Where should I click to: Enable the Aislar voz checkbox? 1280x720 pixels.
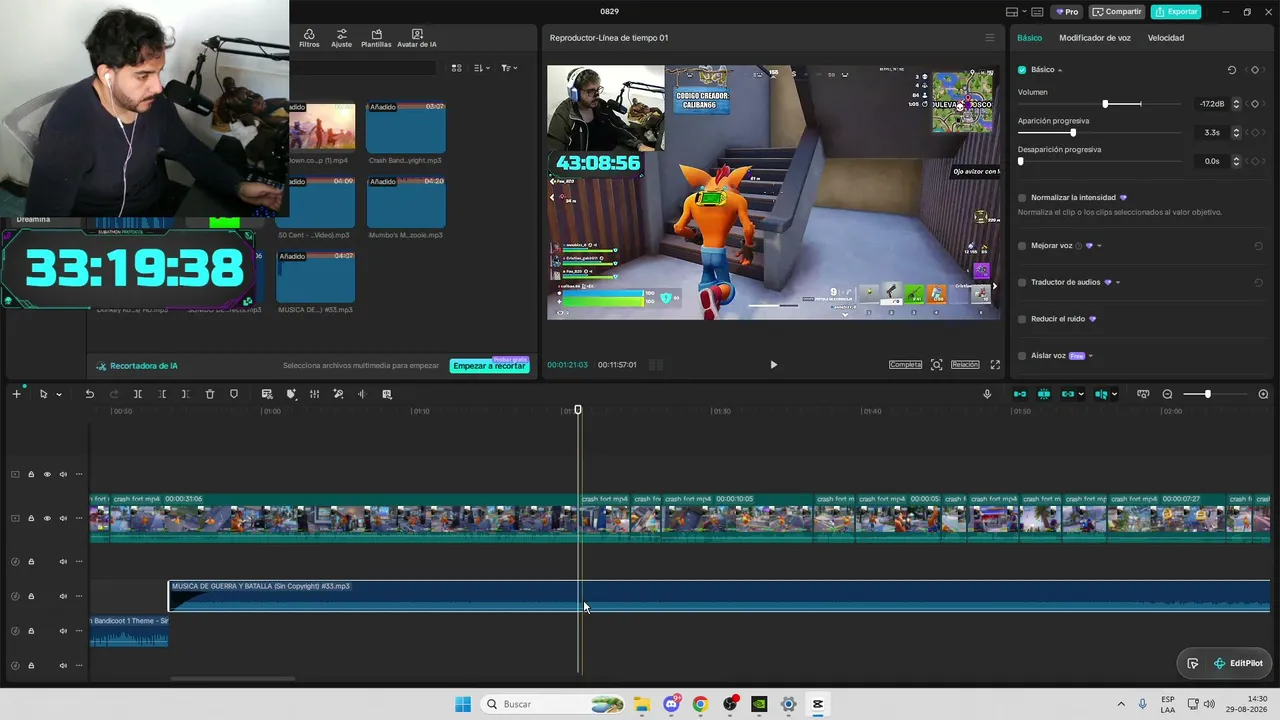1022,356
